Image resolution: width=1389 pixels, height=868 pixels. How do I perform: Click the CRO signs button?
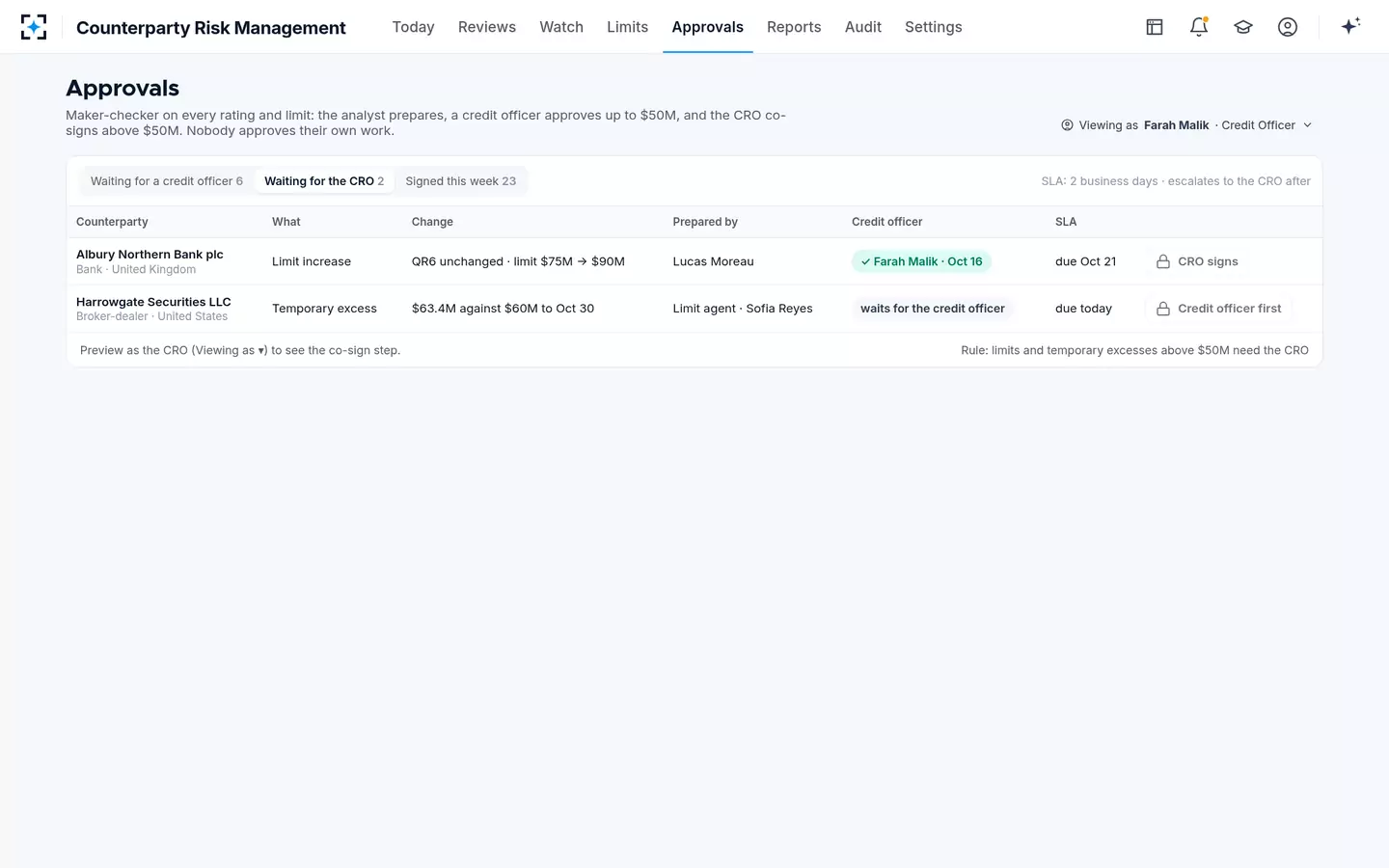(x=1196, y=261)
